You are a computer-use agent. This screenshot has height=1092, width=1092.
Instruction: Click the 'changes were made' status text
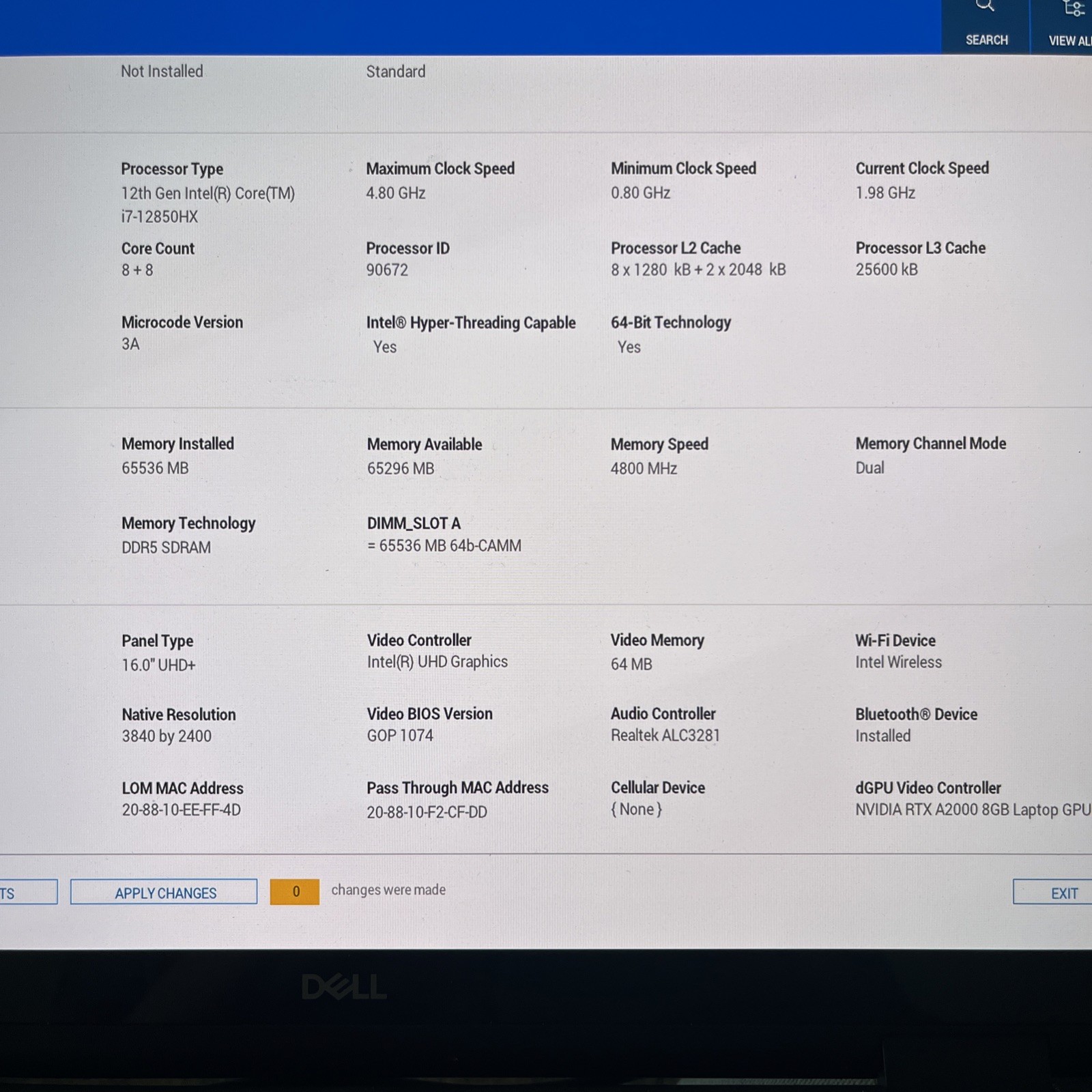click(x=388, y=890)
